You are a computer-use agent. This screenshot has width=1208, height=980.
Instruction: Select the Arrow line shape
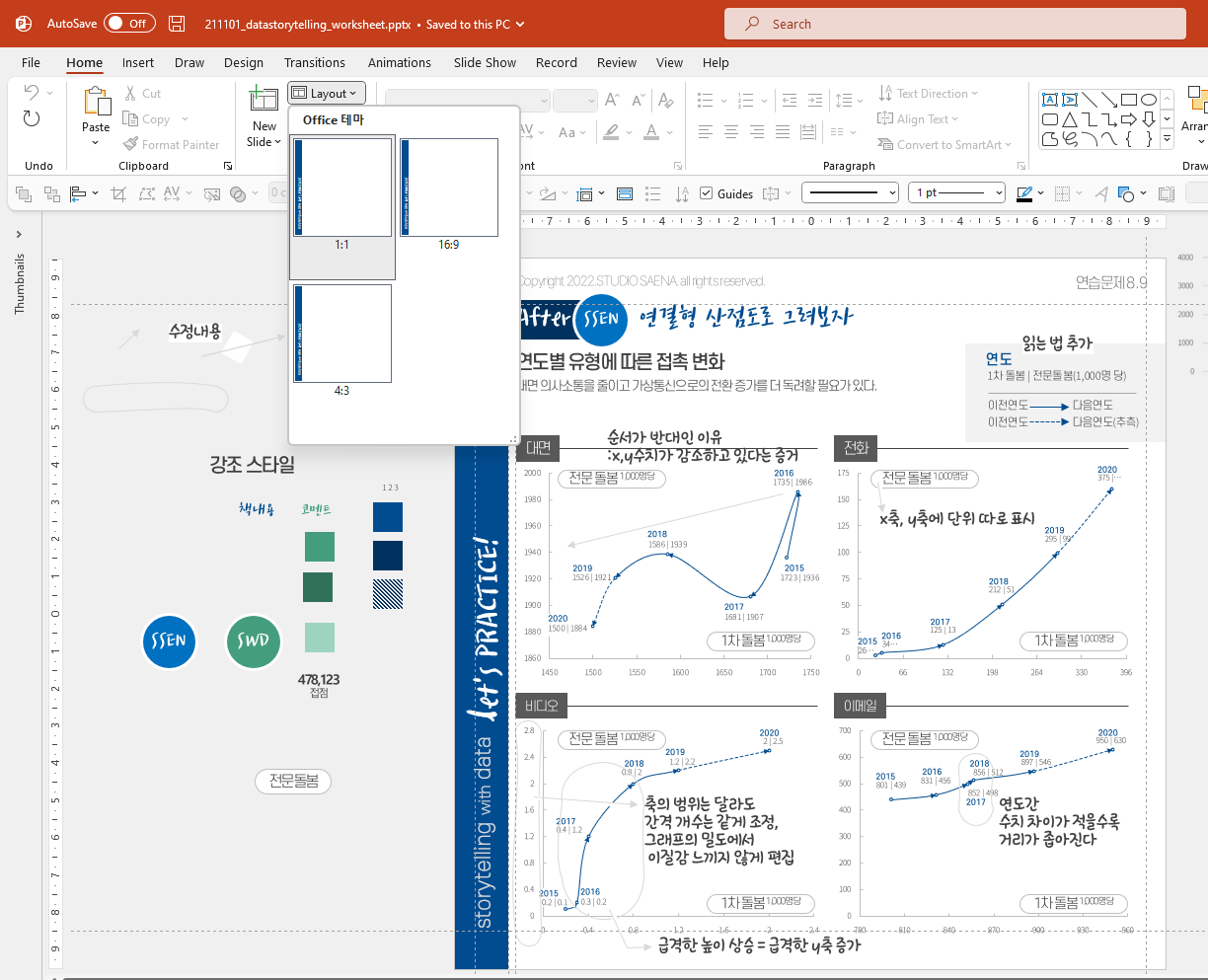1109,100
